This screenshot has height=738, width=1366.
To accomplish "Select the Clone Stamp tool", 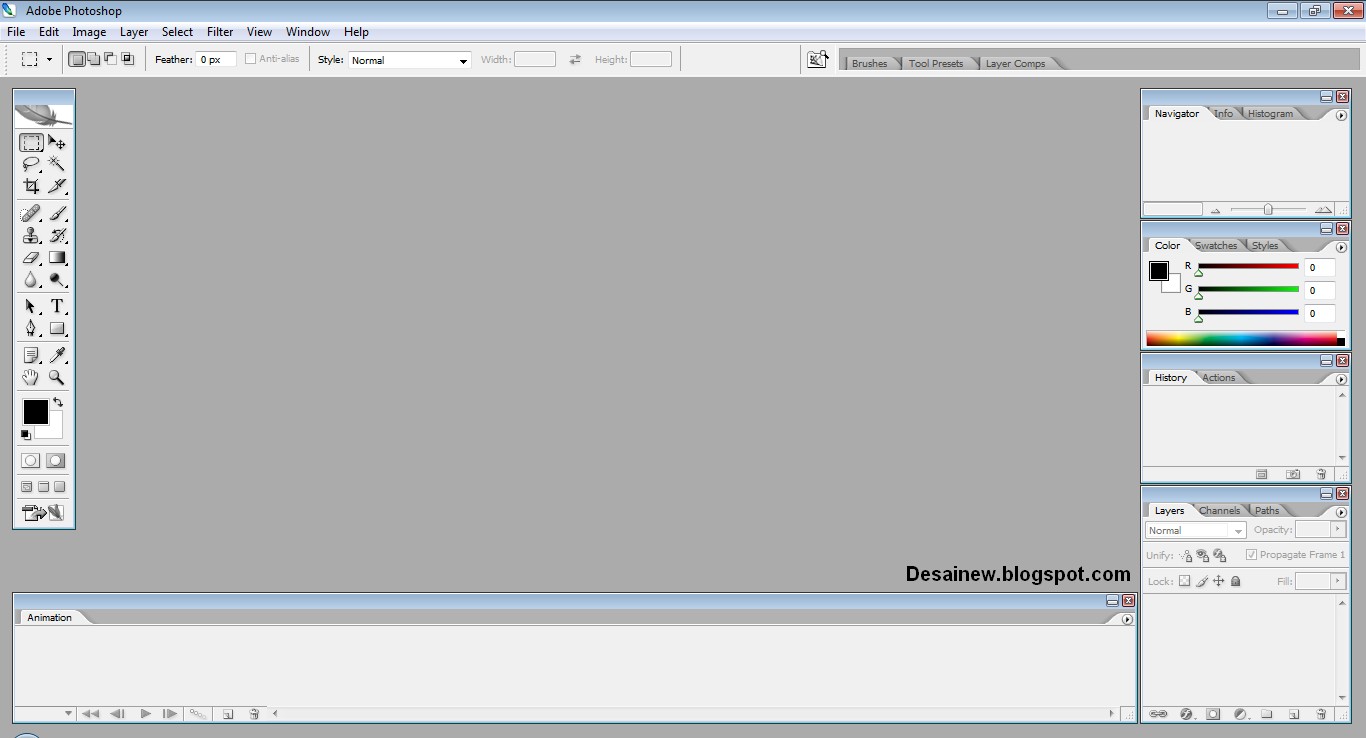I will (x=32, y=235).
